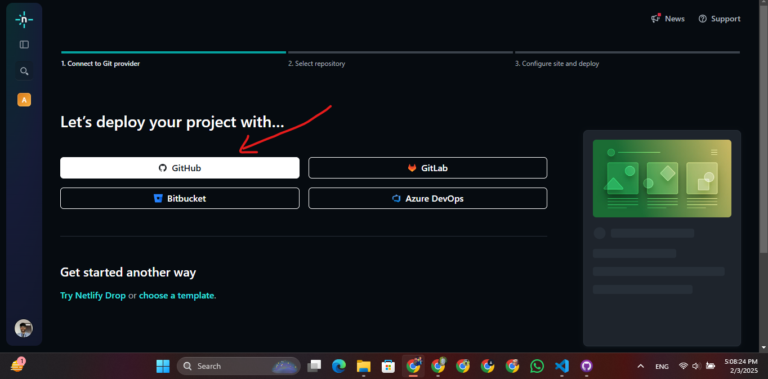
Task: Choose Bitbucket as Git provider
Action: [180, 198]
